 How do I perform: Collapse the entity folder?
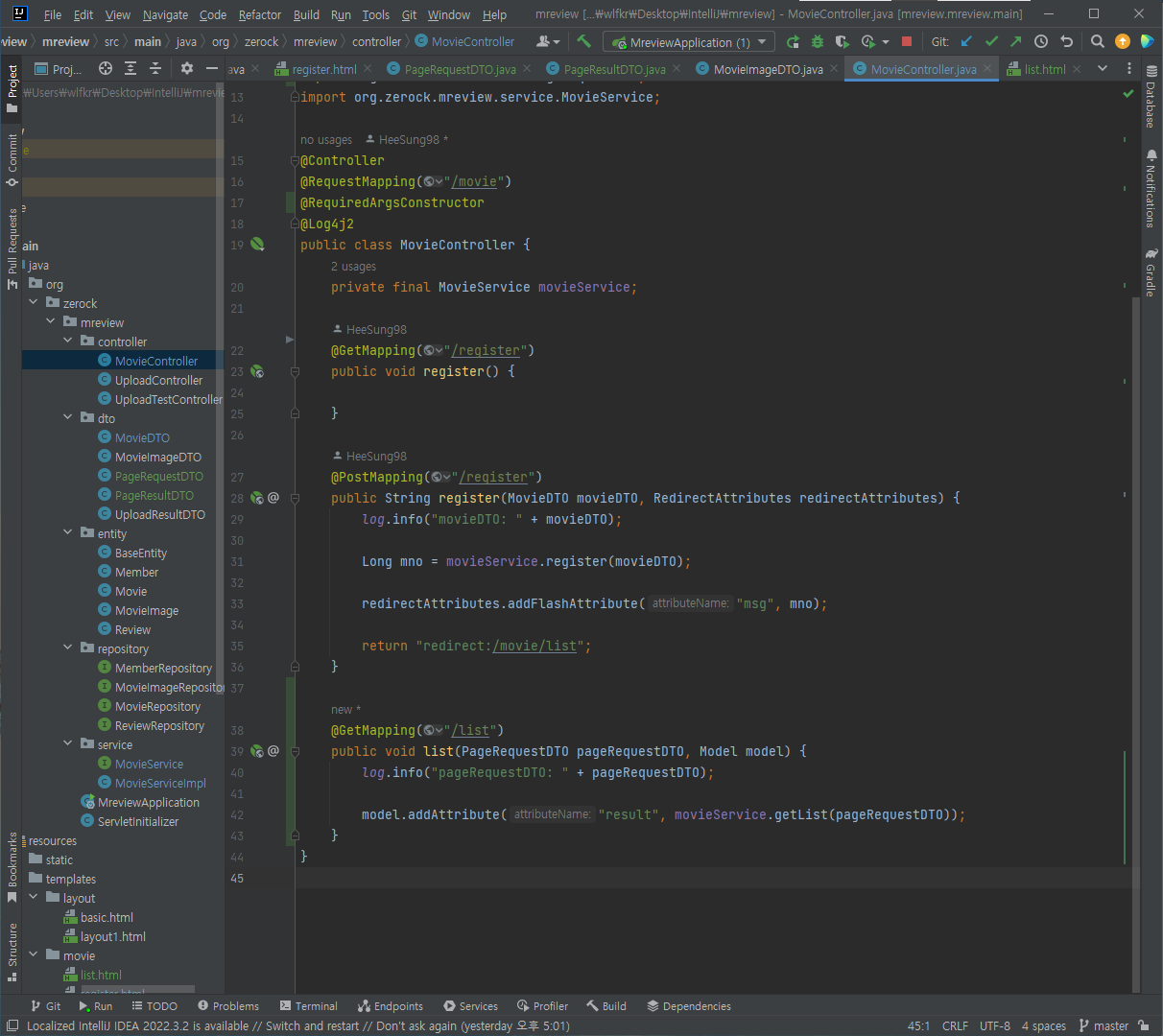point(68,533)
